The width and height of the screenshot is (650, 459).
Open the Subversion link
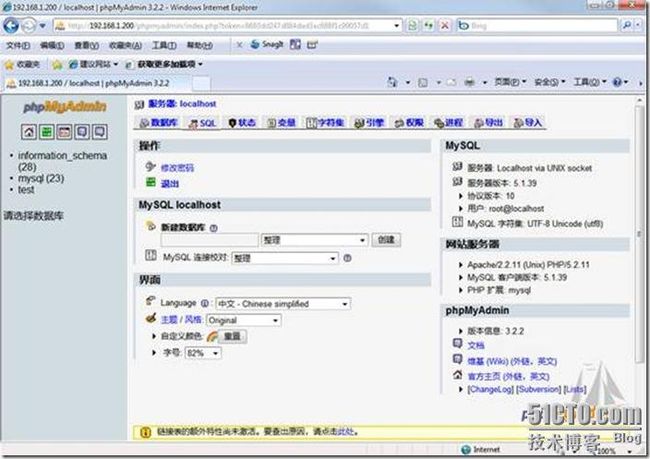[x=538, y=389]
